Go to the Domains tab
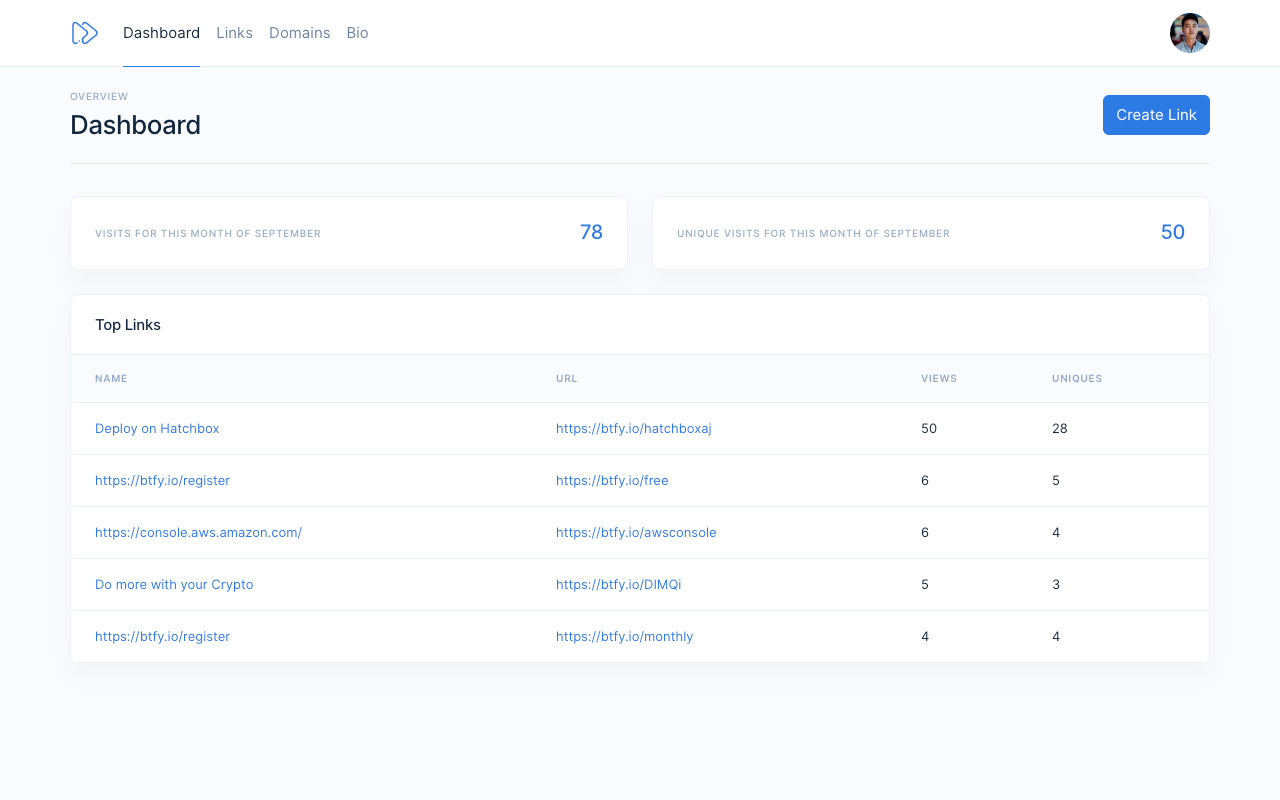The height and width of the screenshot is (800, 1280). point(299,33)
